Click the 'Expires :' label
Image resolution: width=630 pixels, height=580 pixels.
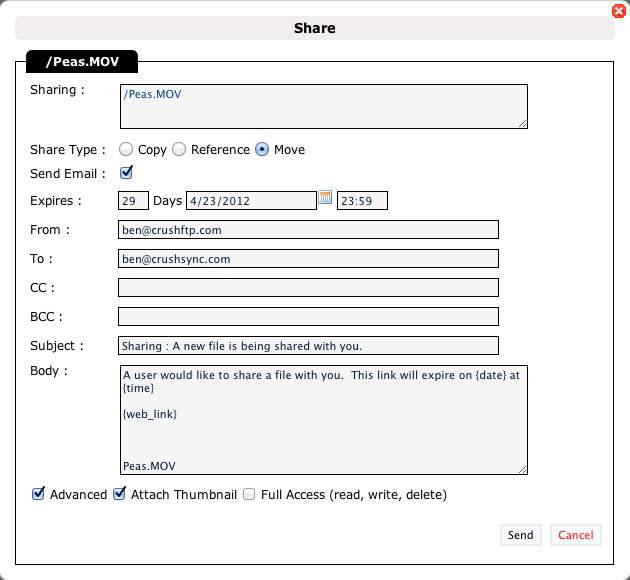coord(56,200)
